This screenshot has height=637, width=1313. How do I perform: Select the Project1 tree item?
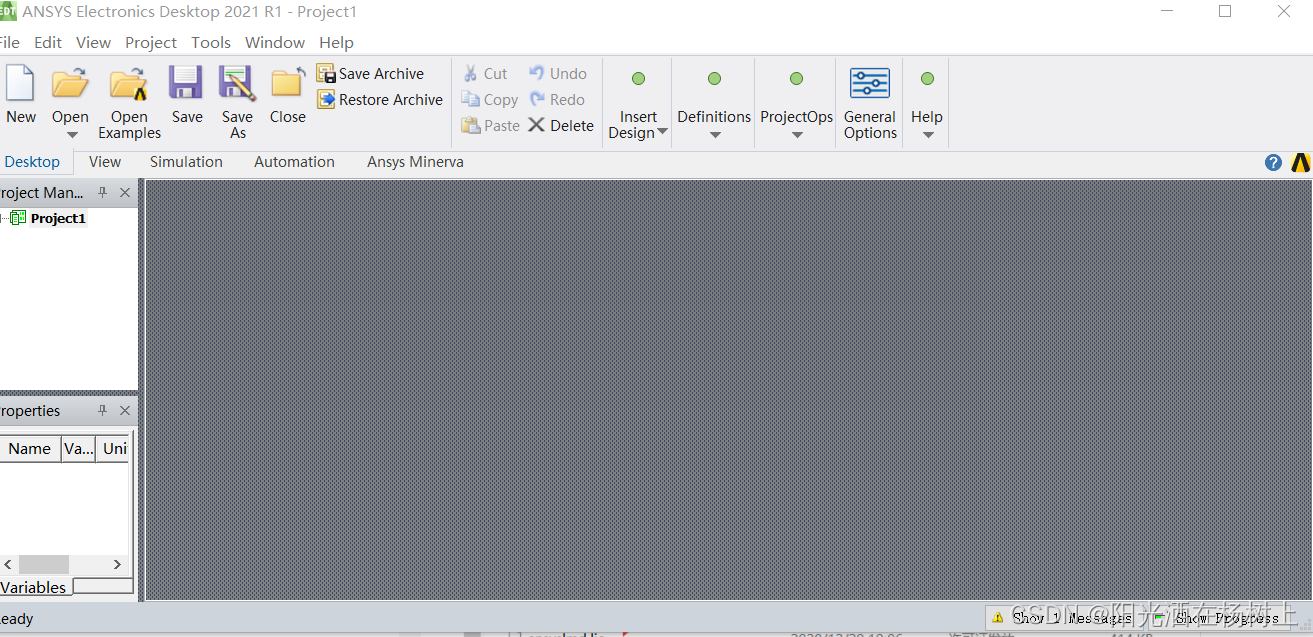[x=58, y=218]
